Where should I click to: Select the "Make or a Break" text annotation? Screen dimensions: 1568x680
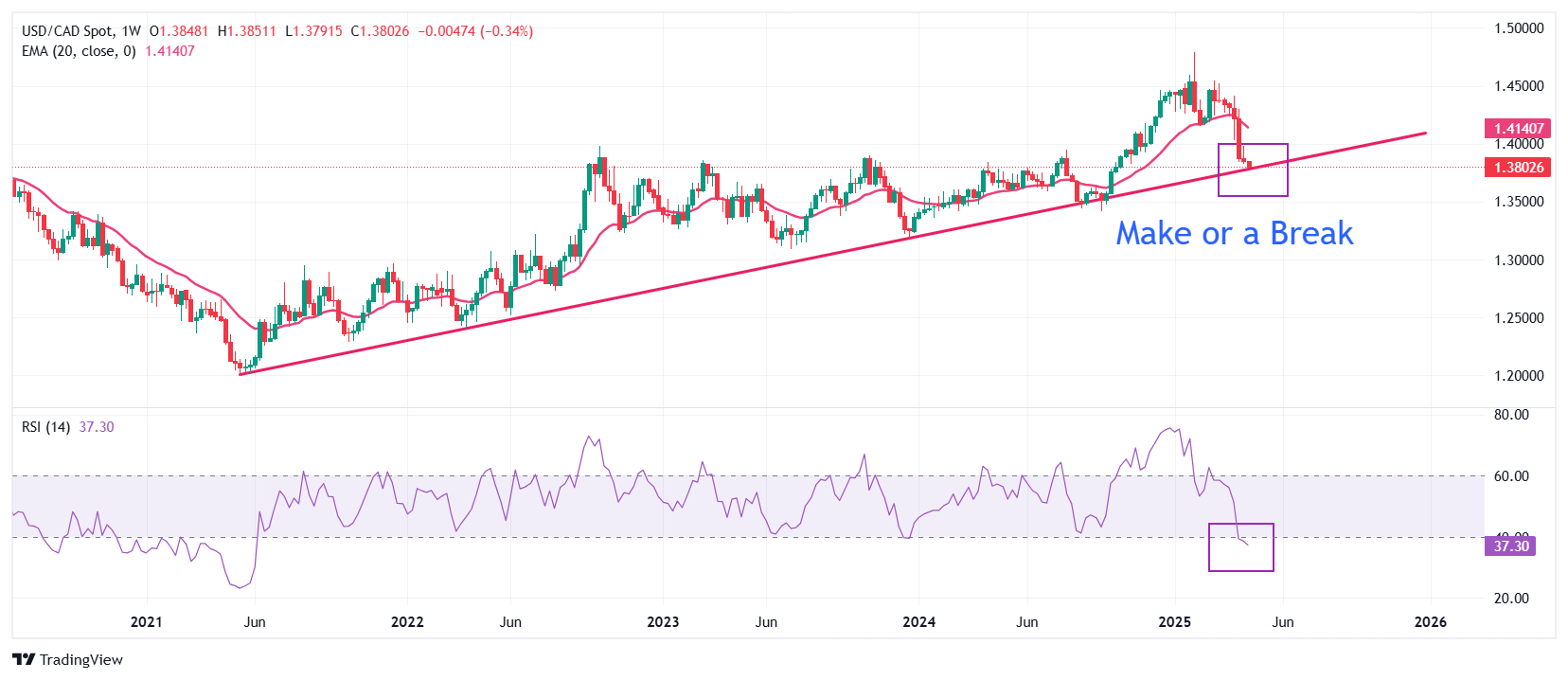(1234, 233)
